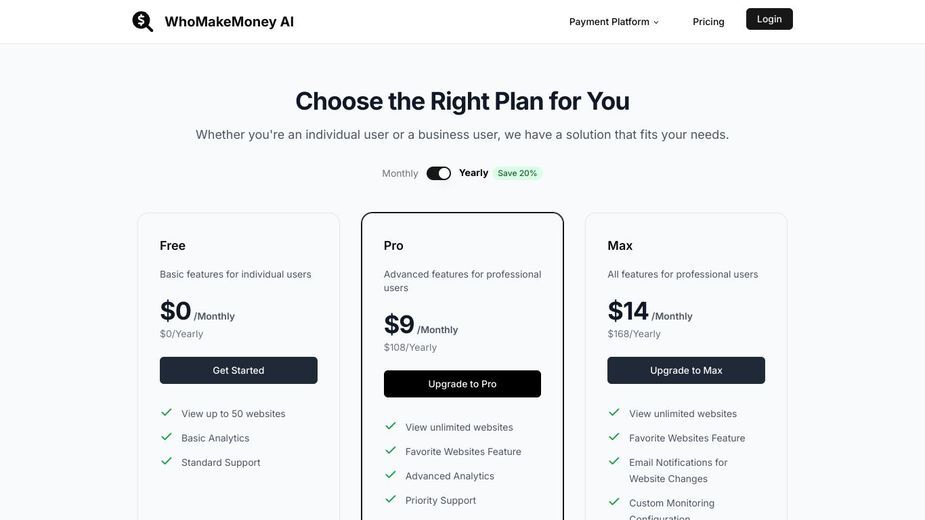Select the Monthly billing label
The width and height of the screenshot is (925, 520).
pos(400,174)
